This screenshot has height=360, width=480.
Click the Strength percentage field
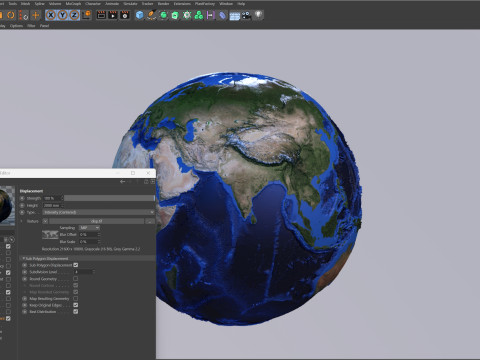(x=52, y=198)
